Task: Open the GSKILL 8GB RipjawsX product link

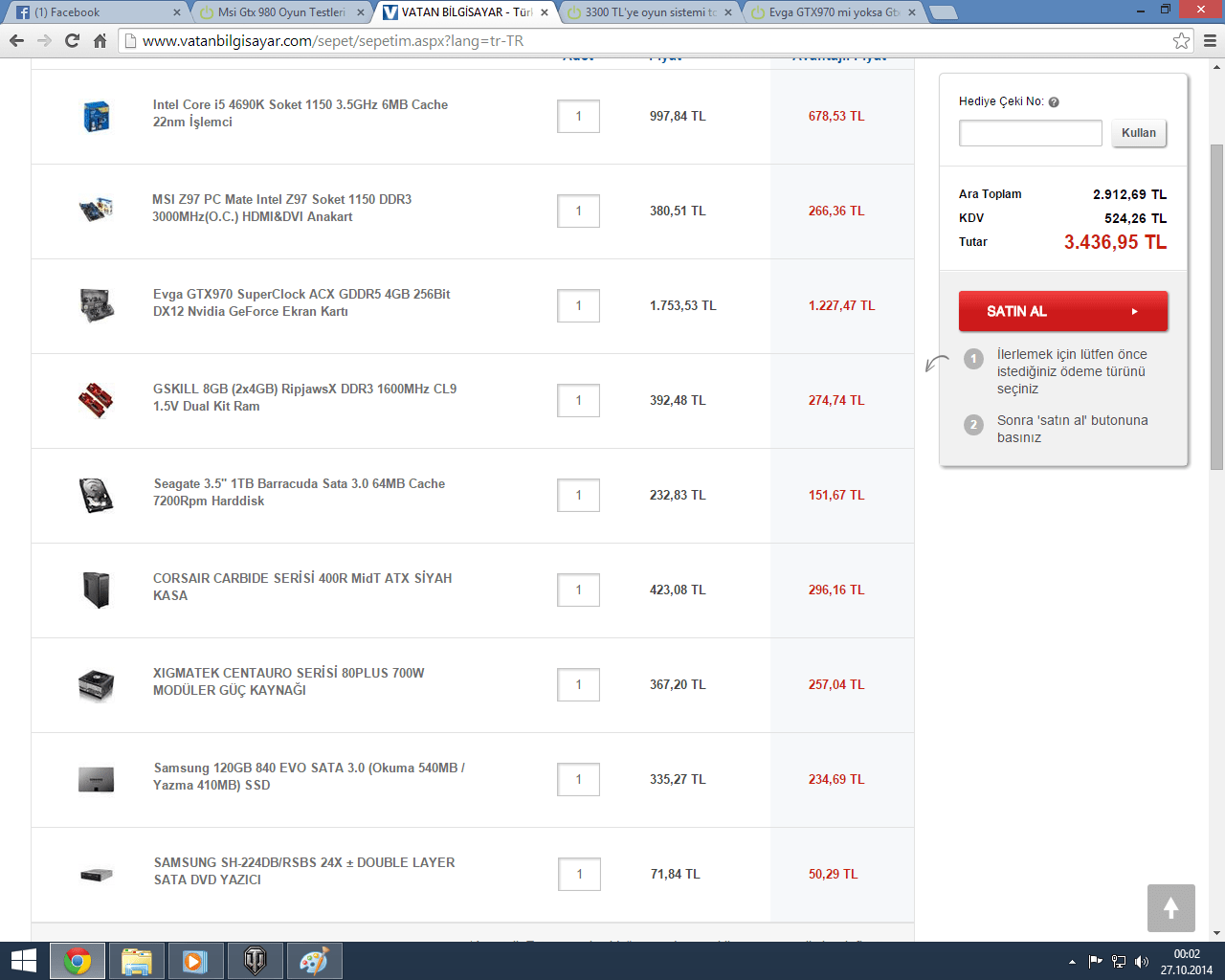Action: (x=304, y=397)
